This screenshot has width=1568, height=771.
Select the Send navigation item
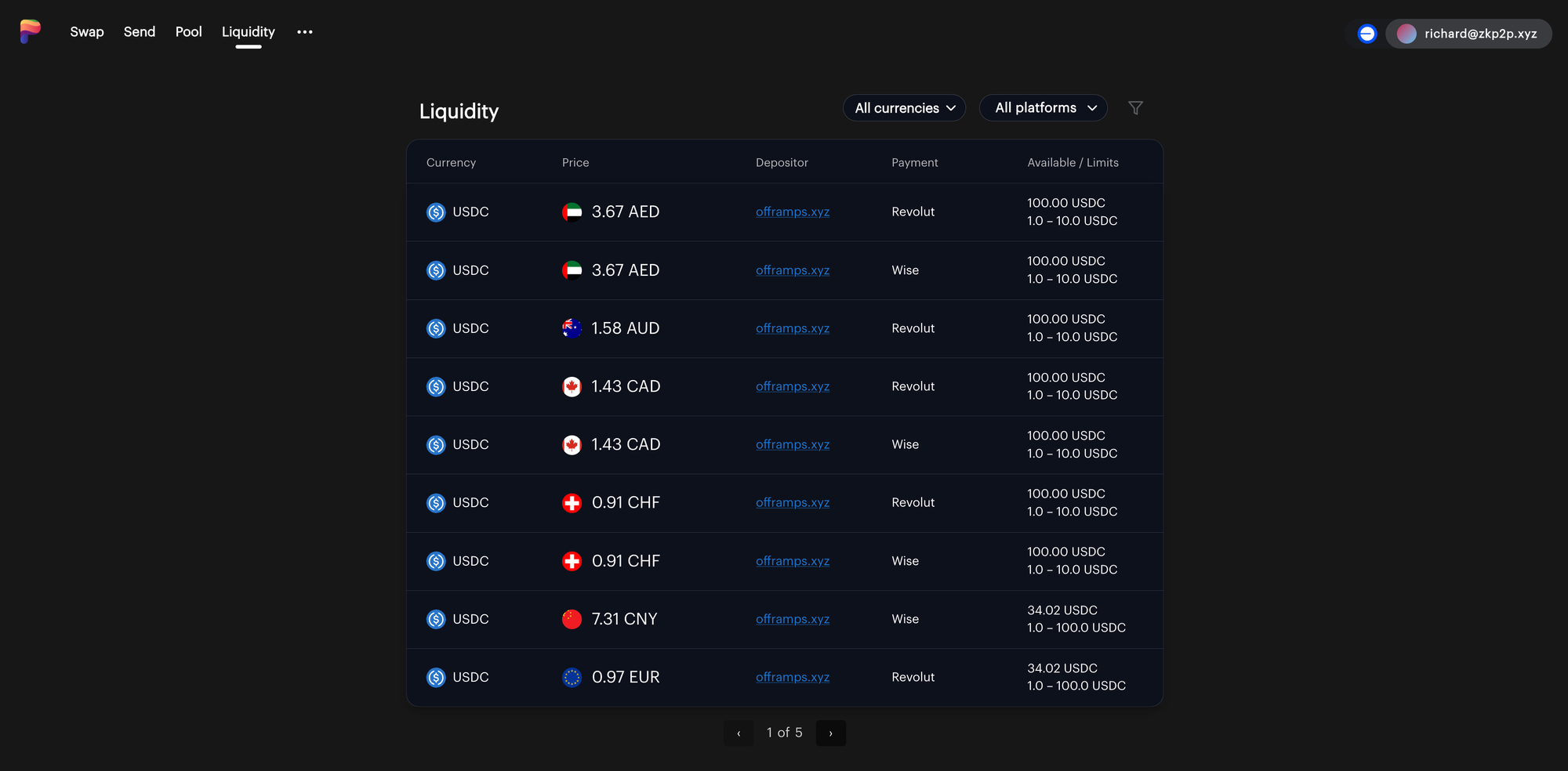point(139,31)
